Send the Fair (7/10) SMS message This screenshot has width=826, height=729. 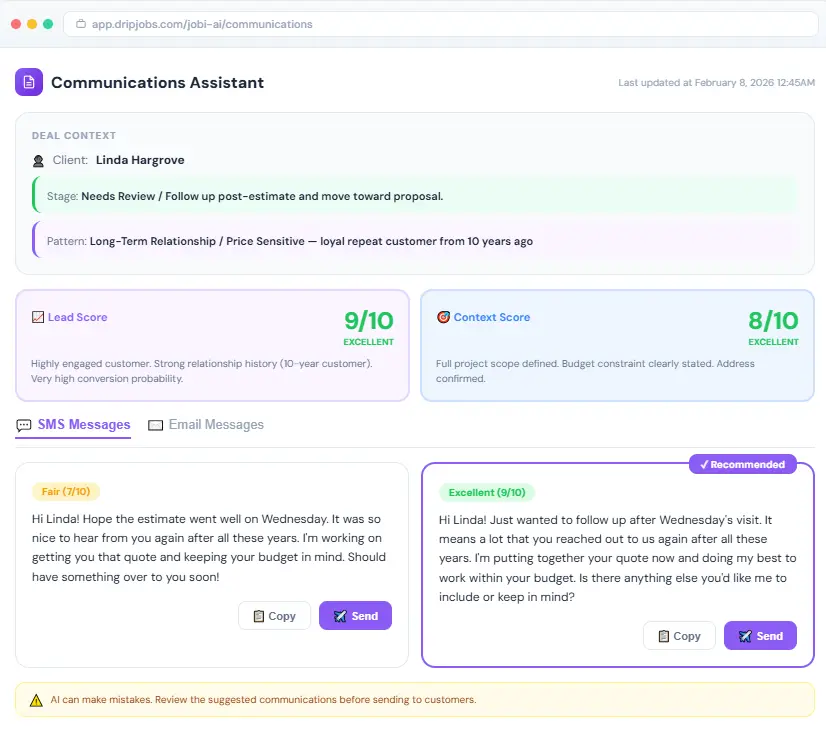point(355,616)
